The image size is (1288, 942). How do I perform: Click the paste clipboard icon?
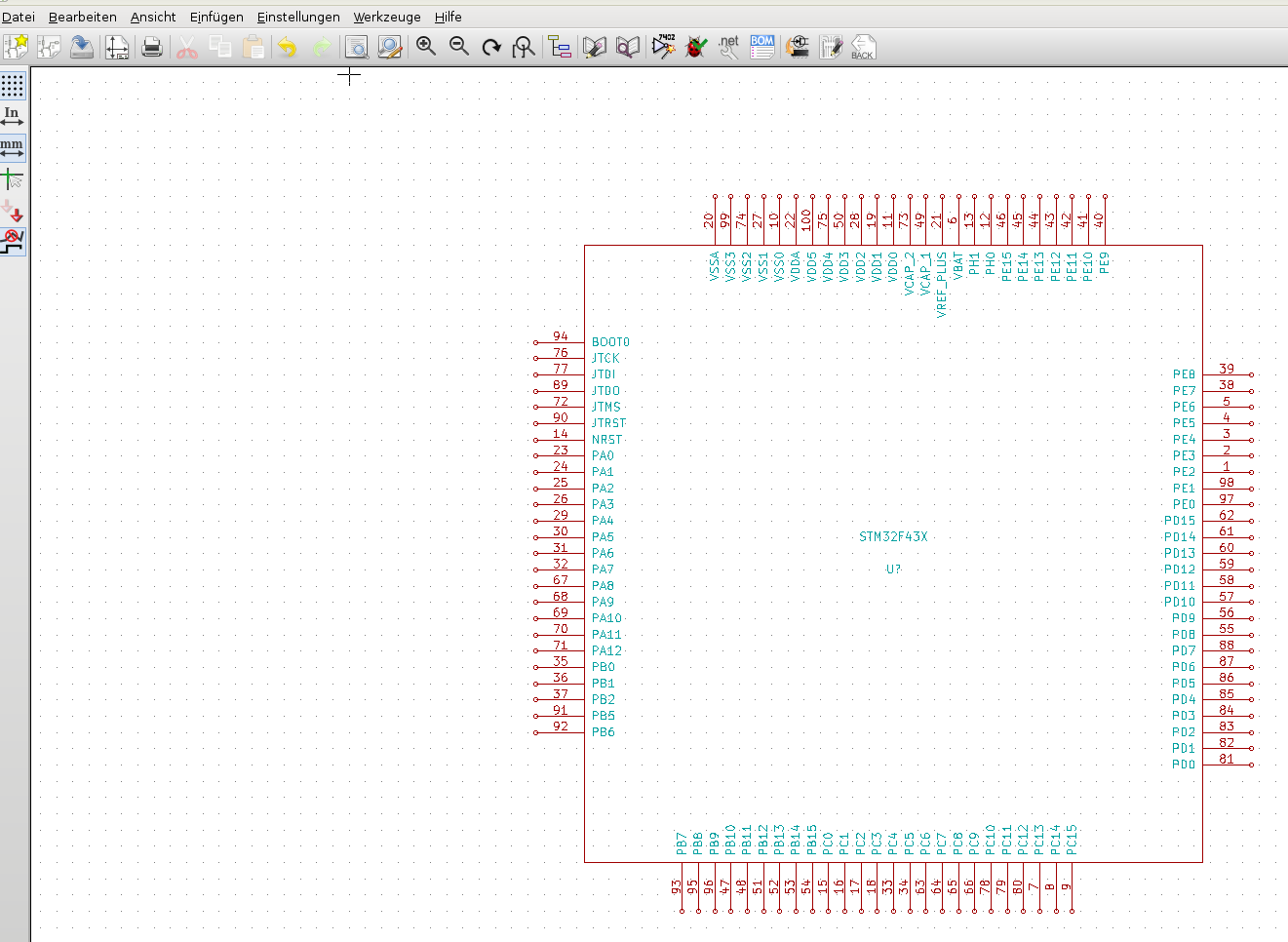254,47
